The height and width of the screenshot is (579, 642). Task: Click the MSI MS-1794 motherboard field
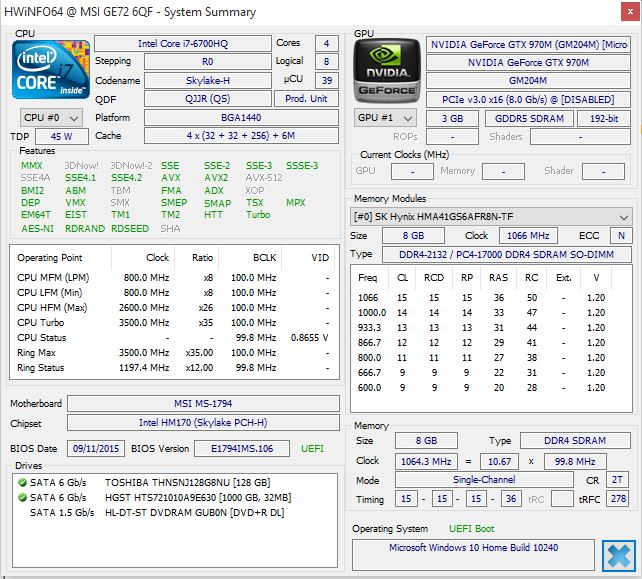[x=203, y=403]
